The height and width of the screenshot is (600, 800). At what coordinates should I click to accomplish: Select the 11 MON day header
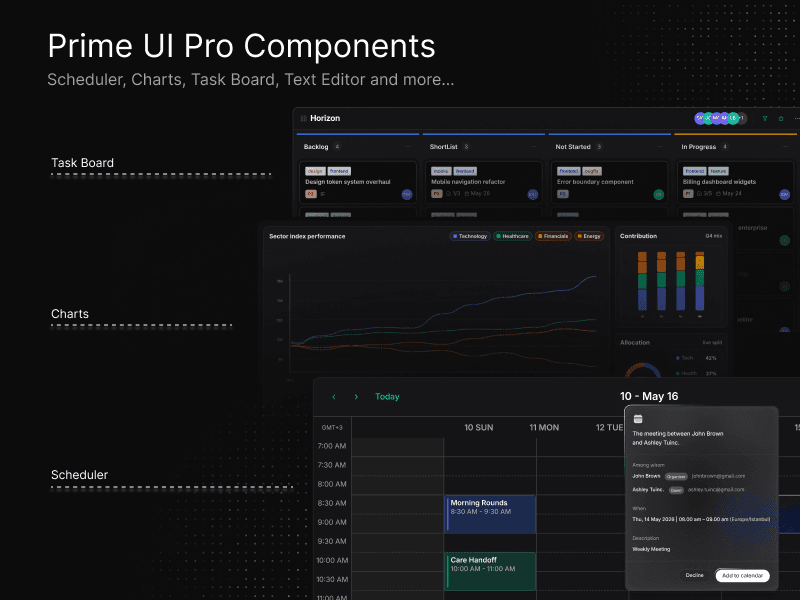[544, 428]
